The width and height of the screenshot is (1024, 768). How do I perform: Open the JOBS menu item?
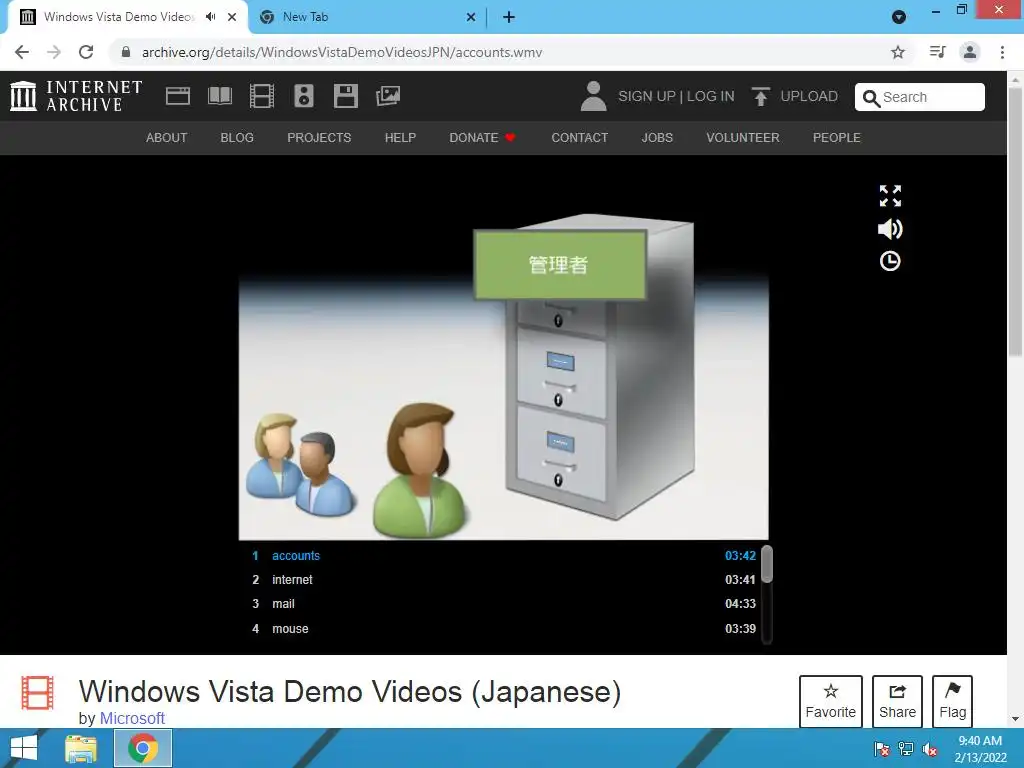657,138
